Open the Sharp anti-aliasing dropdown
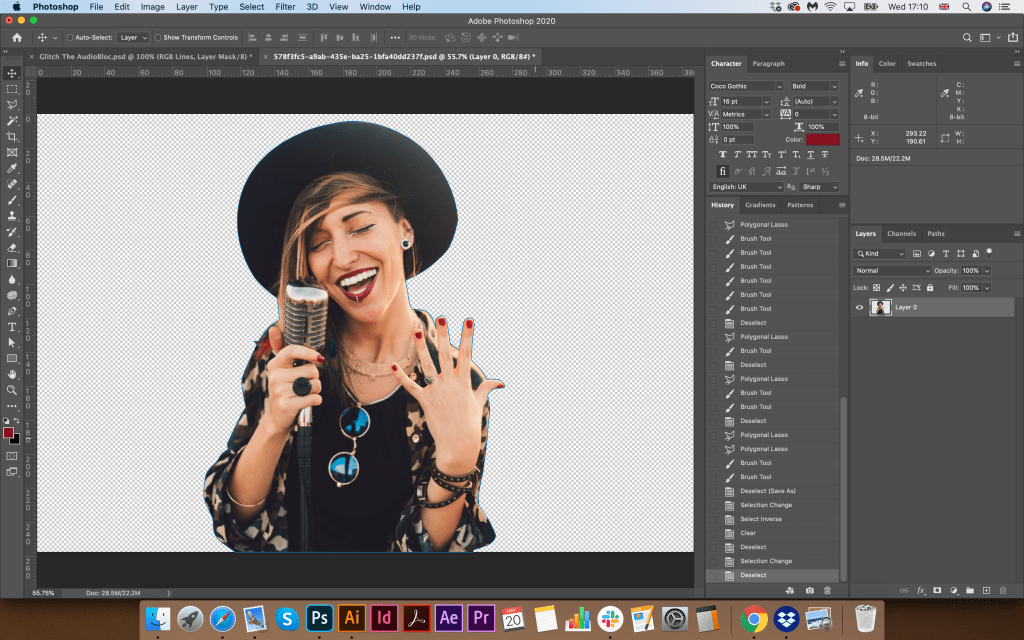Image resolution: width=1024 pixels, height=640 pixels. pyautogui.click(x=819, y=187)
